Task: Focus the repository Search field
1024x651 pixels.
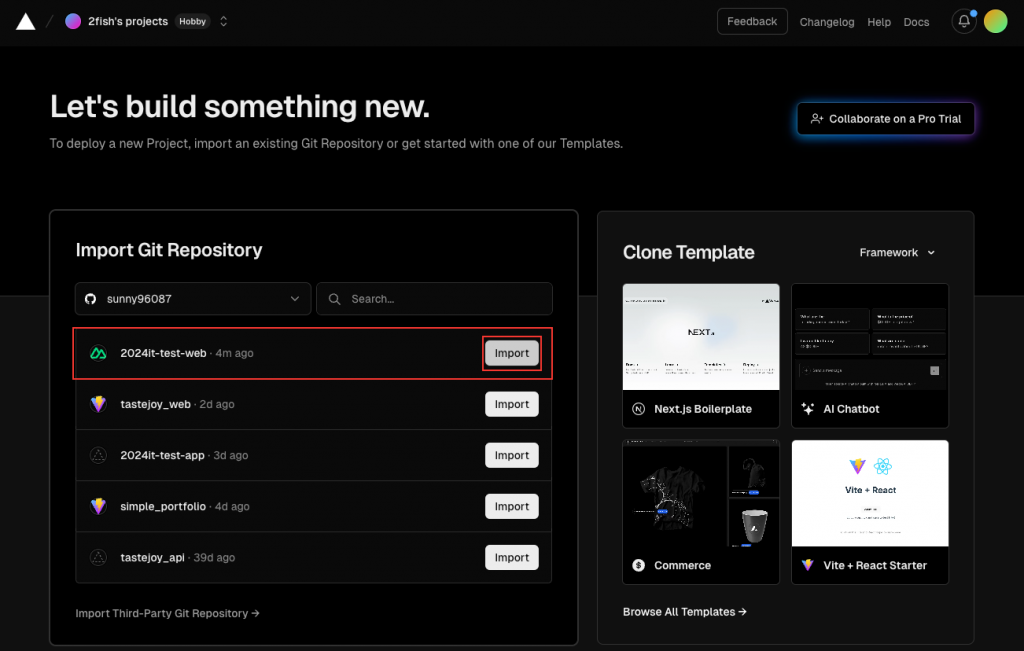Action: click(434, 299)
